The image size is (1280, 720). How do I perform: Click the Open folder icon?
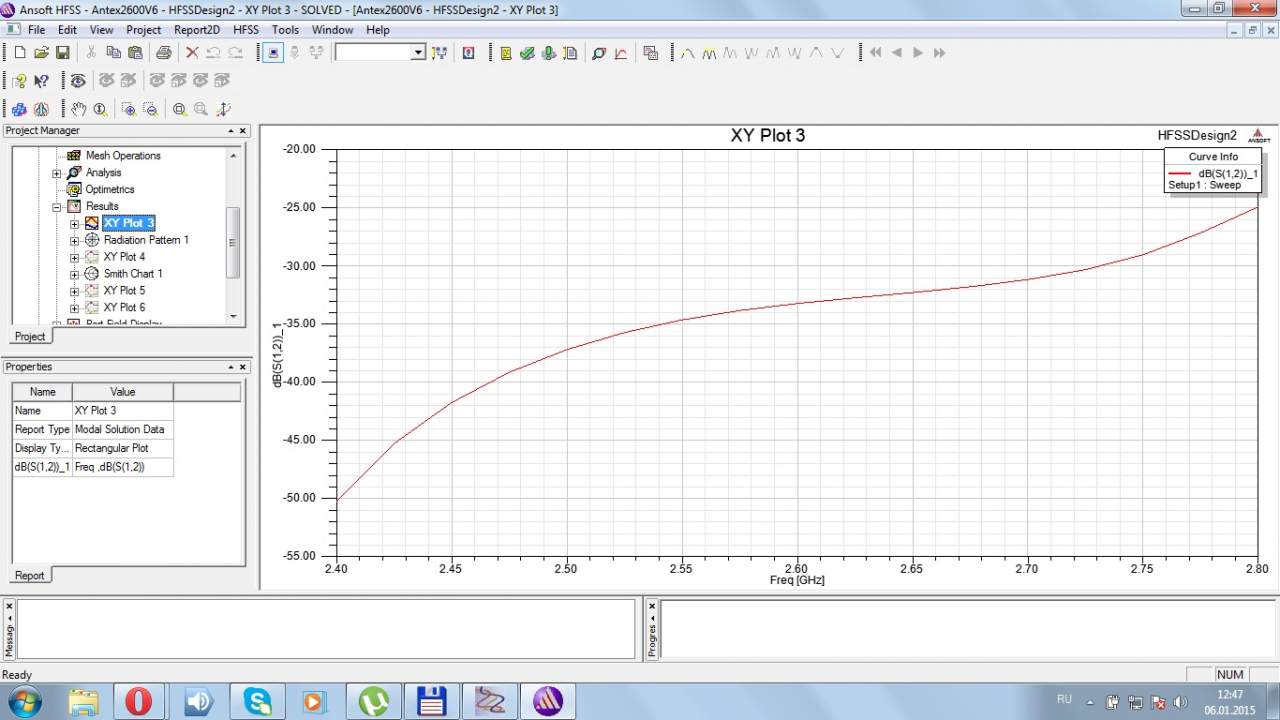pyautogui.click(x=41, y=53)
